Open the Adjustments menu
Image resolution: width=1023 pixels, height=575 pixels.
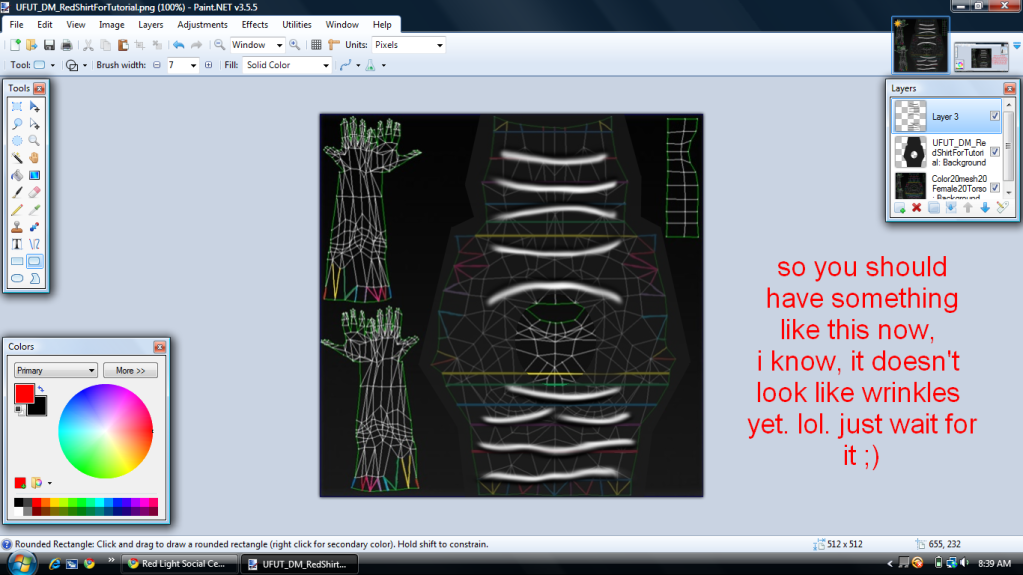[202, 25]
